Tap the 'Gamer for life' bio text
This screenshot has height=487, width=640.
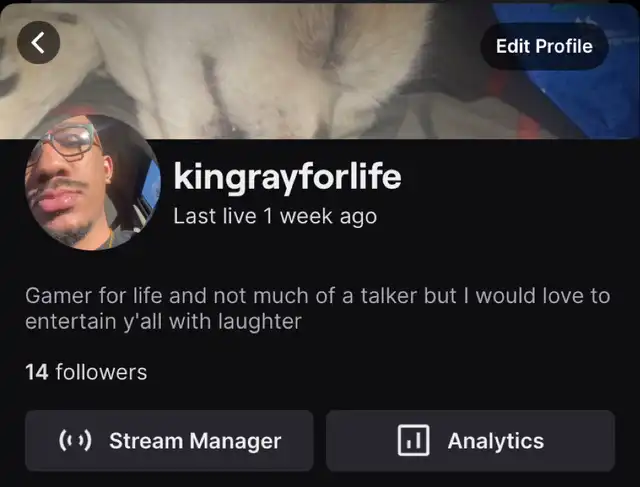click(x=318, y=308)
